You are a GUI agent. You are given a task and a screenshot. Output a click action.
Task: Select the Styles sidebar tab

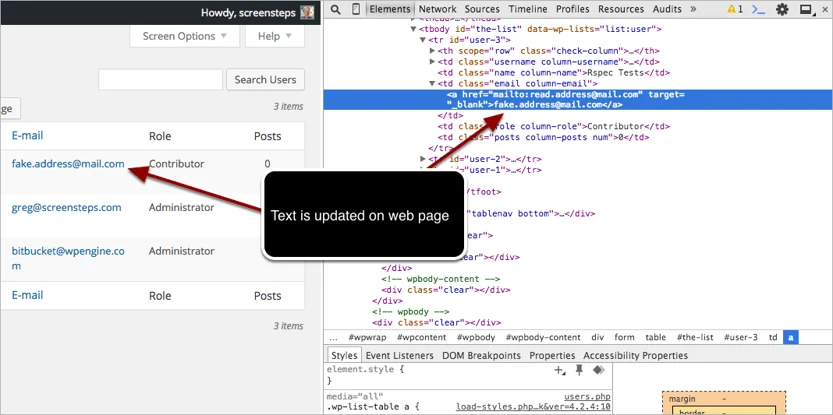343,355
